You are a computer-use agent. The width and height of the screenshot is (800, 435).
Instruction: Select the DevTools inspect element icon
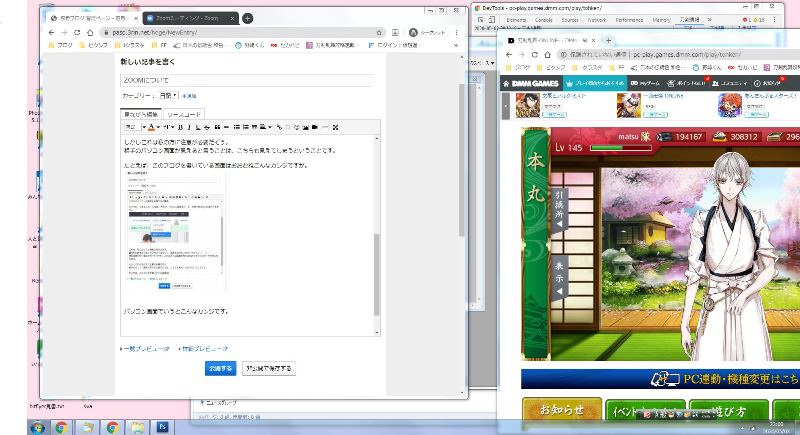pyautogui.click(x=480, y=19)
